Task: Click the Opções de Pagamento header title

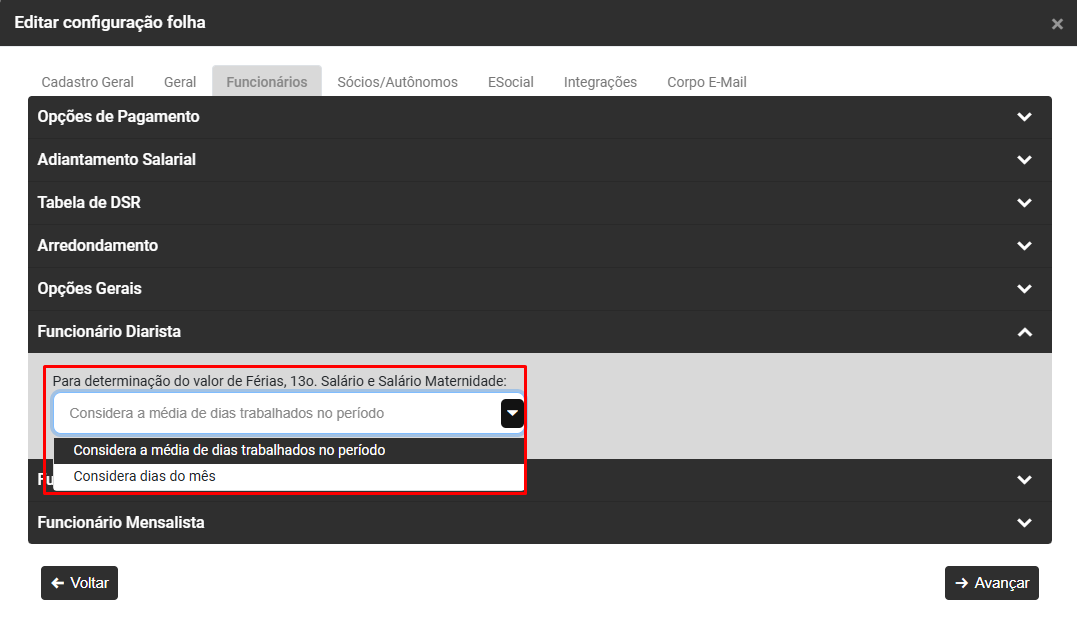Action: click(x=118, y=117)
